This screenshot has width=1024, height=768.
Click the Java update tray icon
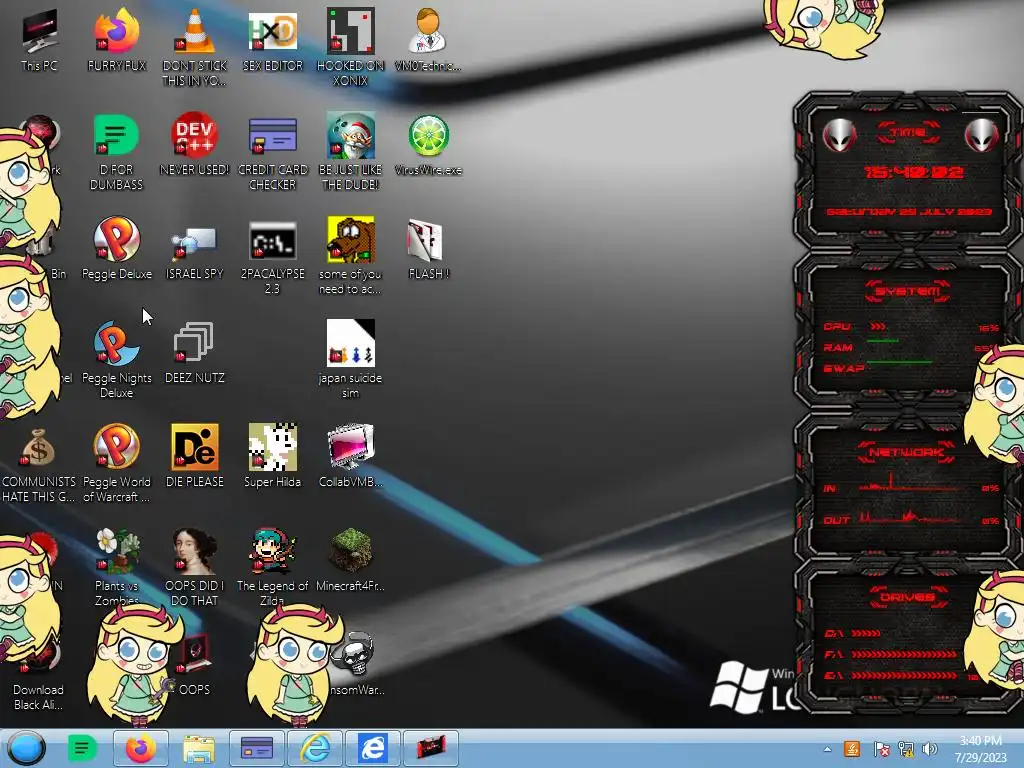pyautogui.click(x=852, y=749)
